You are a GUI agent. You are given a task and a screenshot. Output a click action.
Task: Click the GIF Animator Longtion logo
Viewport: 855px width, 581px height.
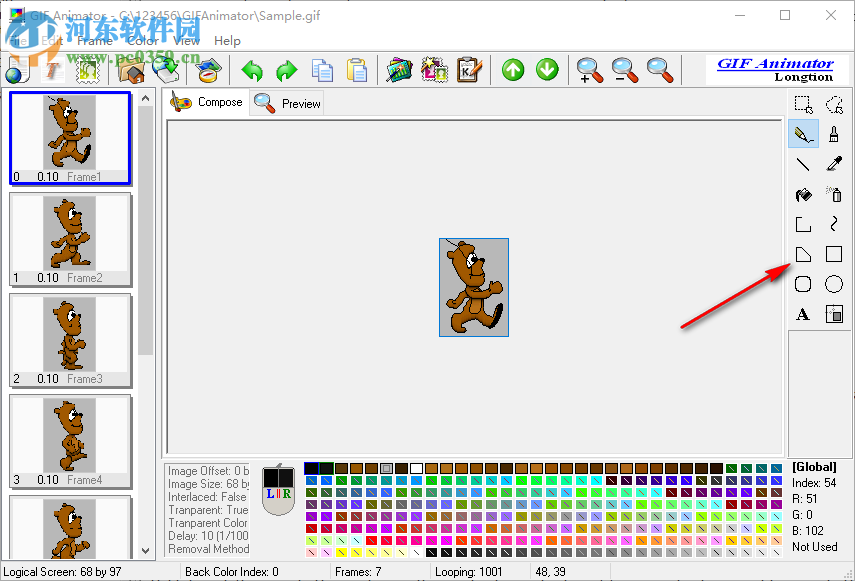coord(778,70)
